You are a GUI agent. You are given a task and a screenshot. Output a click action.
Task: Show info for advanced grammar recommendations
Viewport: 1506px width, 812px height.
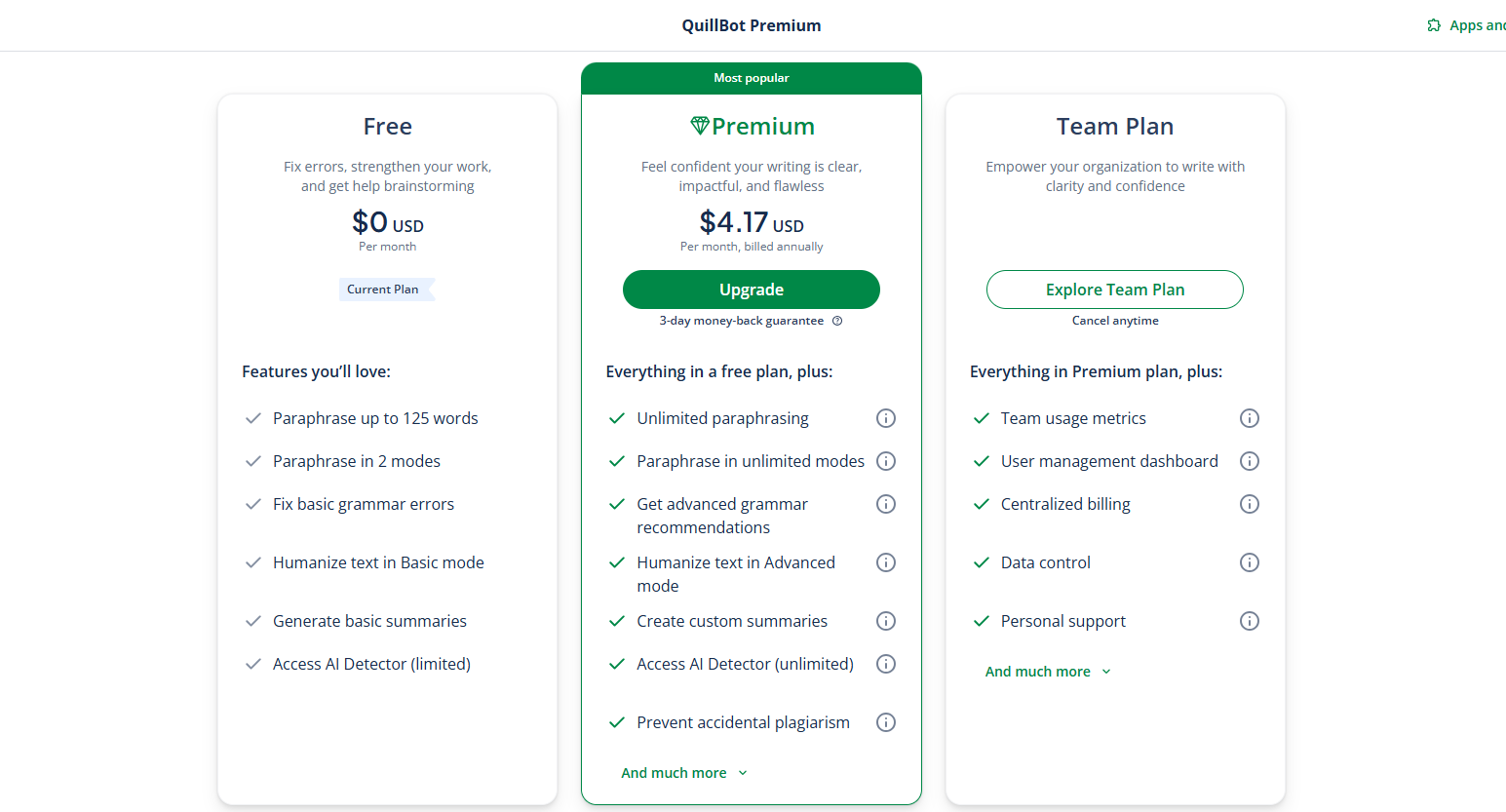click(885, 504)
